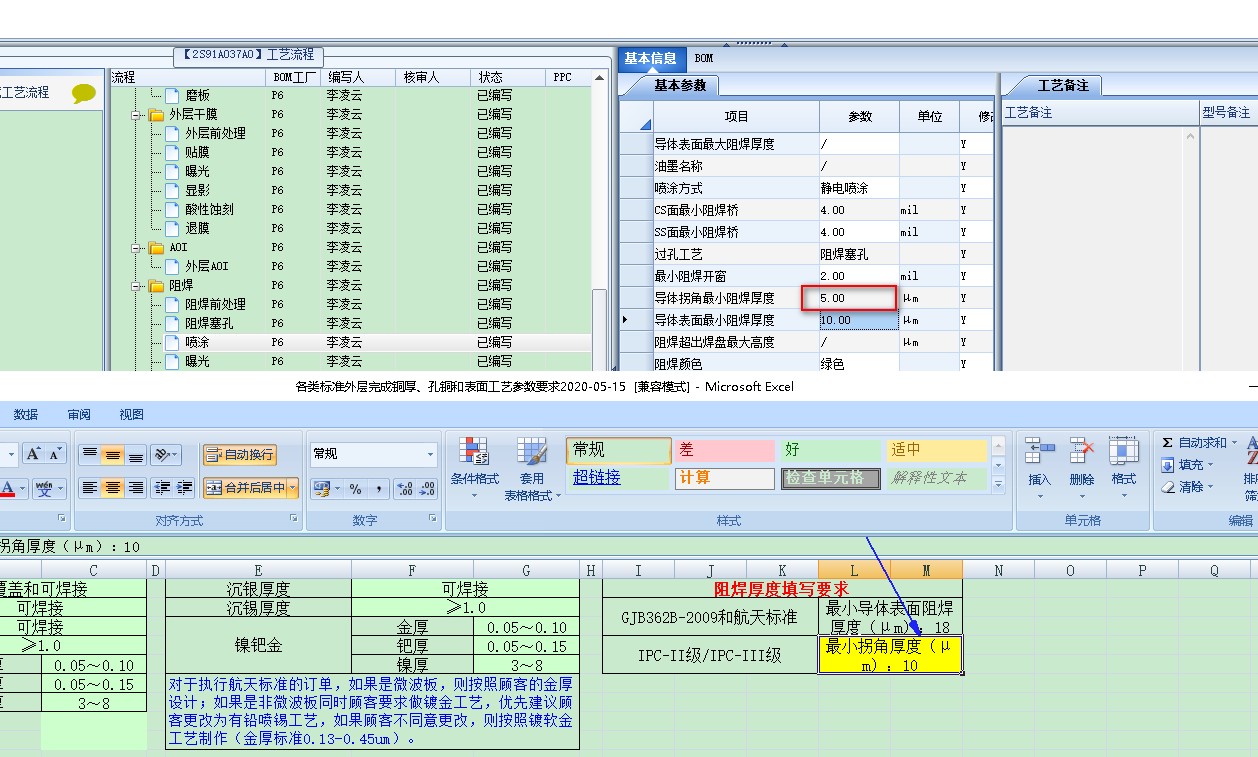
Task: Select the 酸性蚀刻 tree item
Action: click(x=209, y=210)
